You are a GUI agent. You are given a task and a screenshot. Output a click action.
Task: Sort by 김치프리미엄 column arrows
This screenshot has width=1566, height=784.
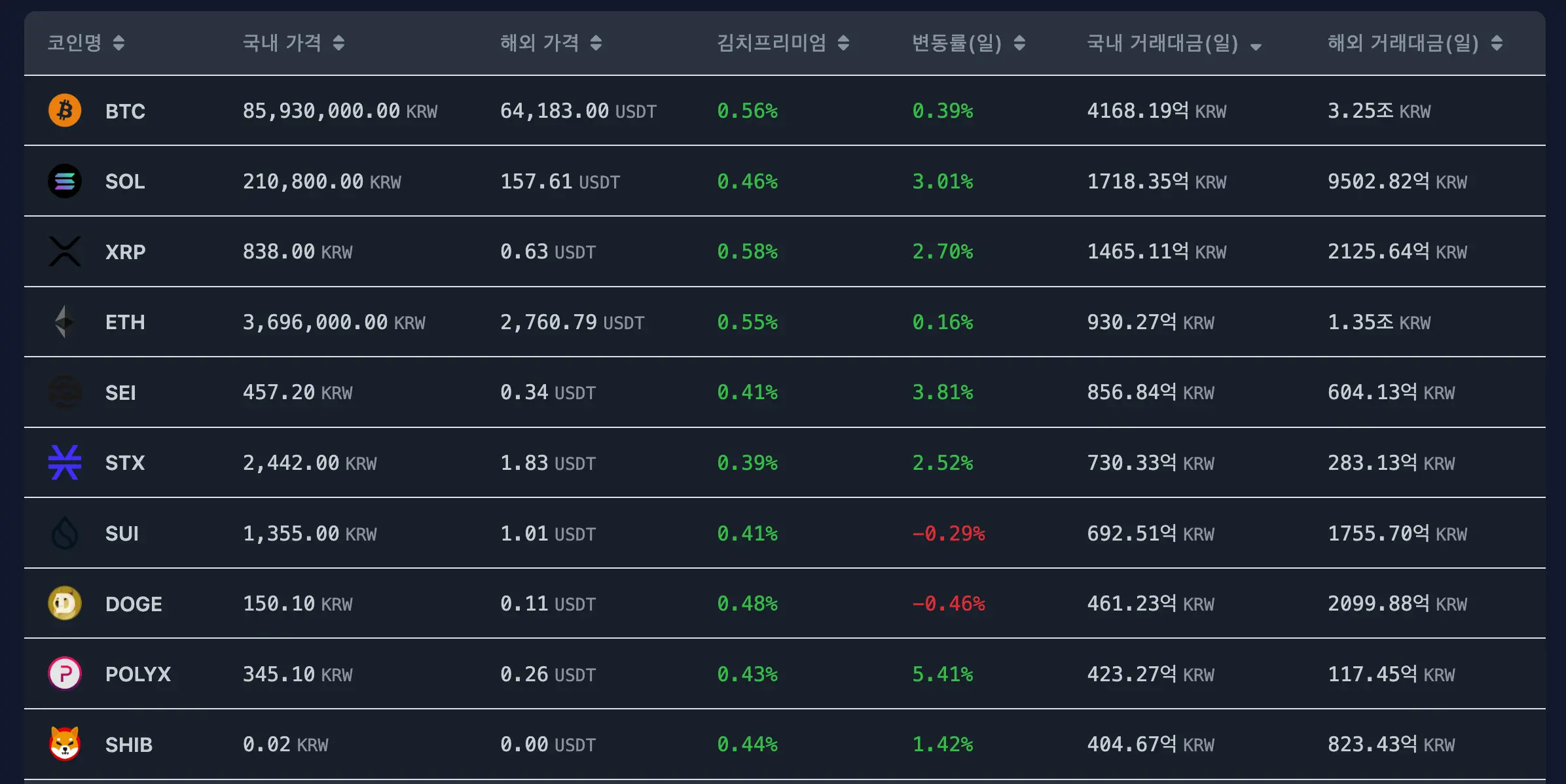(843, 43)
